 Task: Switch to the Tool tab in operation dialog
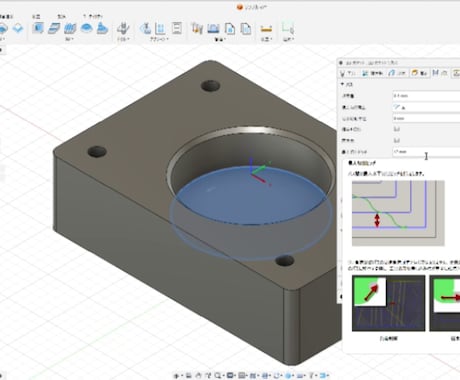coord(348,73)
